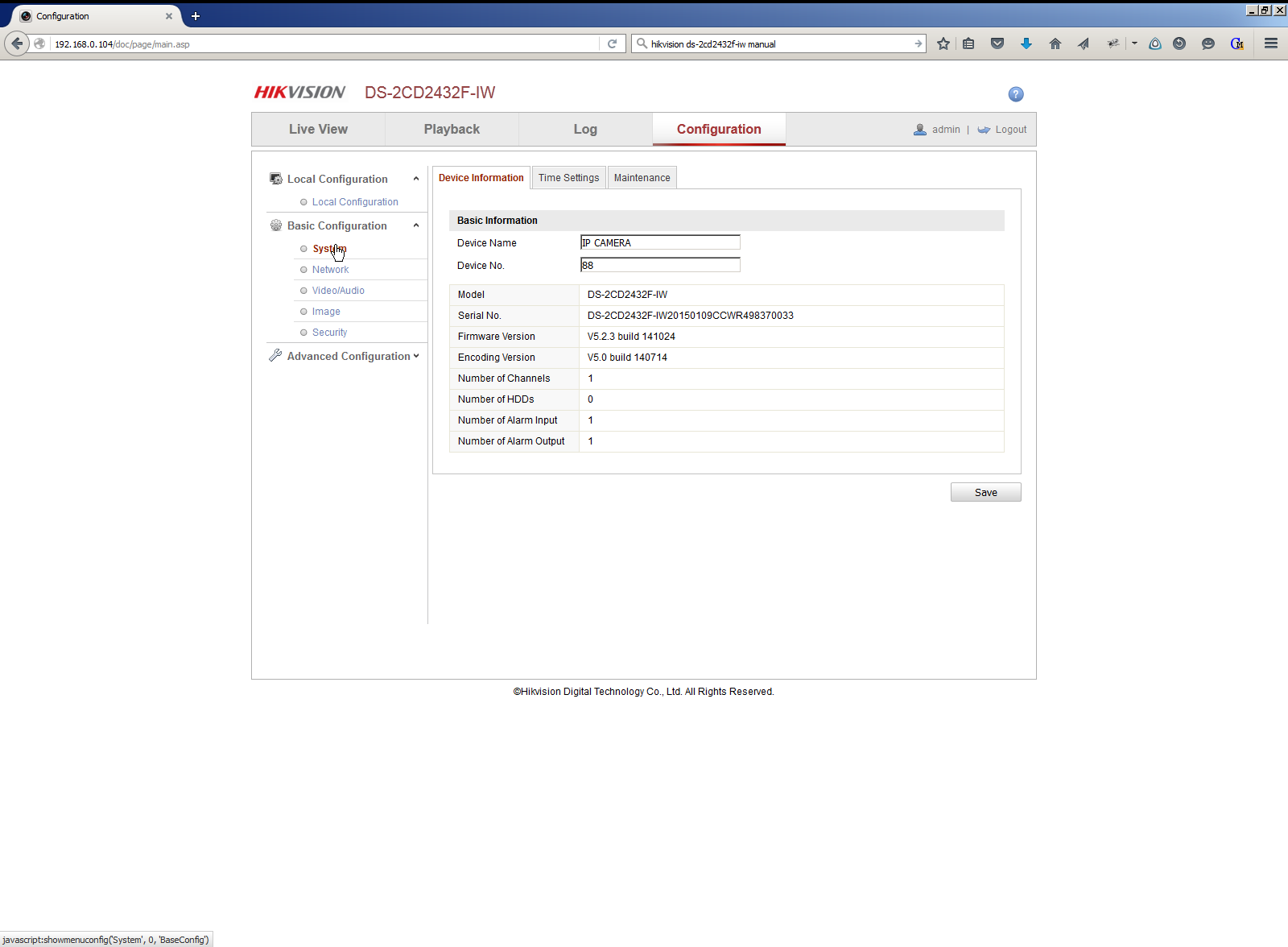Click the browser search box
The height and width of the screenshot is (947, 1288).
[x=780, y=43]
